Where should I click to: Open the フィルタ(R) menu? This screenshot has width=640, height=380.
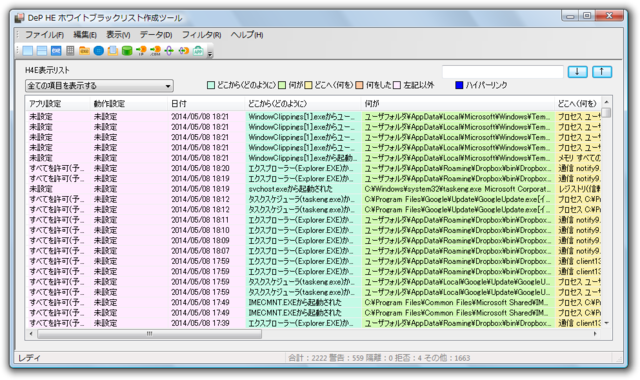pyautogui.click(x=201, y=35)
